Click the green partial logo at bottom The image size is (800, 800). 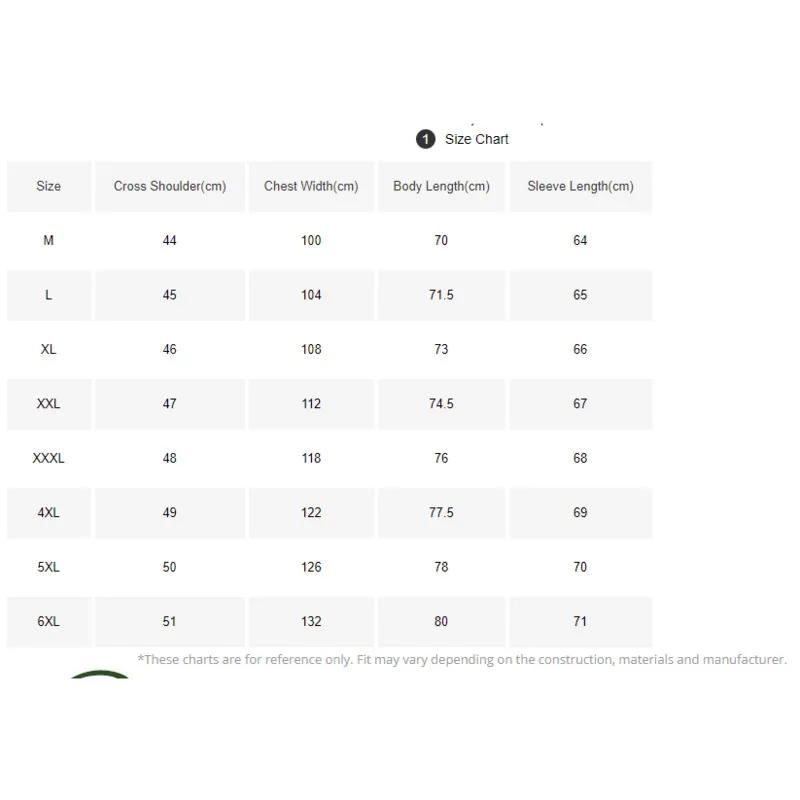click(x=101, y=676)
